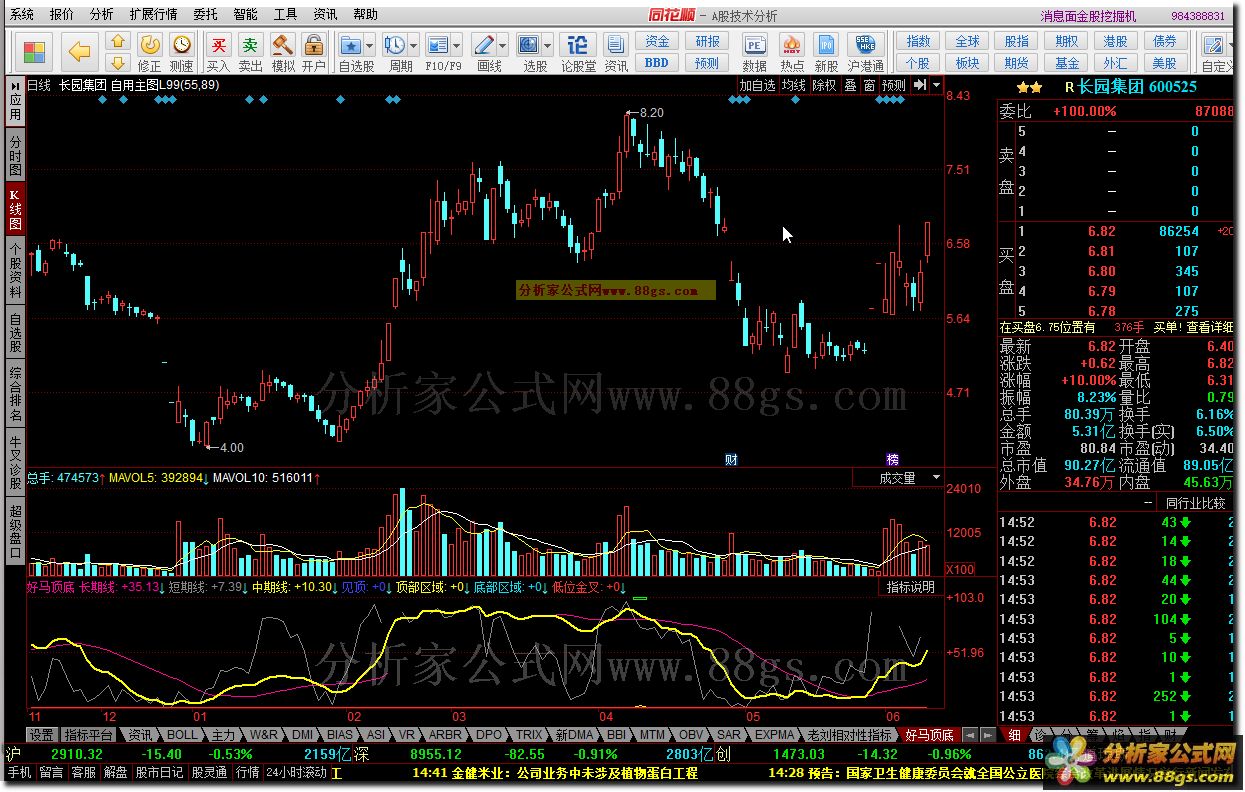The image size is (1245, 792).
Task: Open the 沪港通 icon
Action: click(x=865, y=52)
